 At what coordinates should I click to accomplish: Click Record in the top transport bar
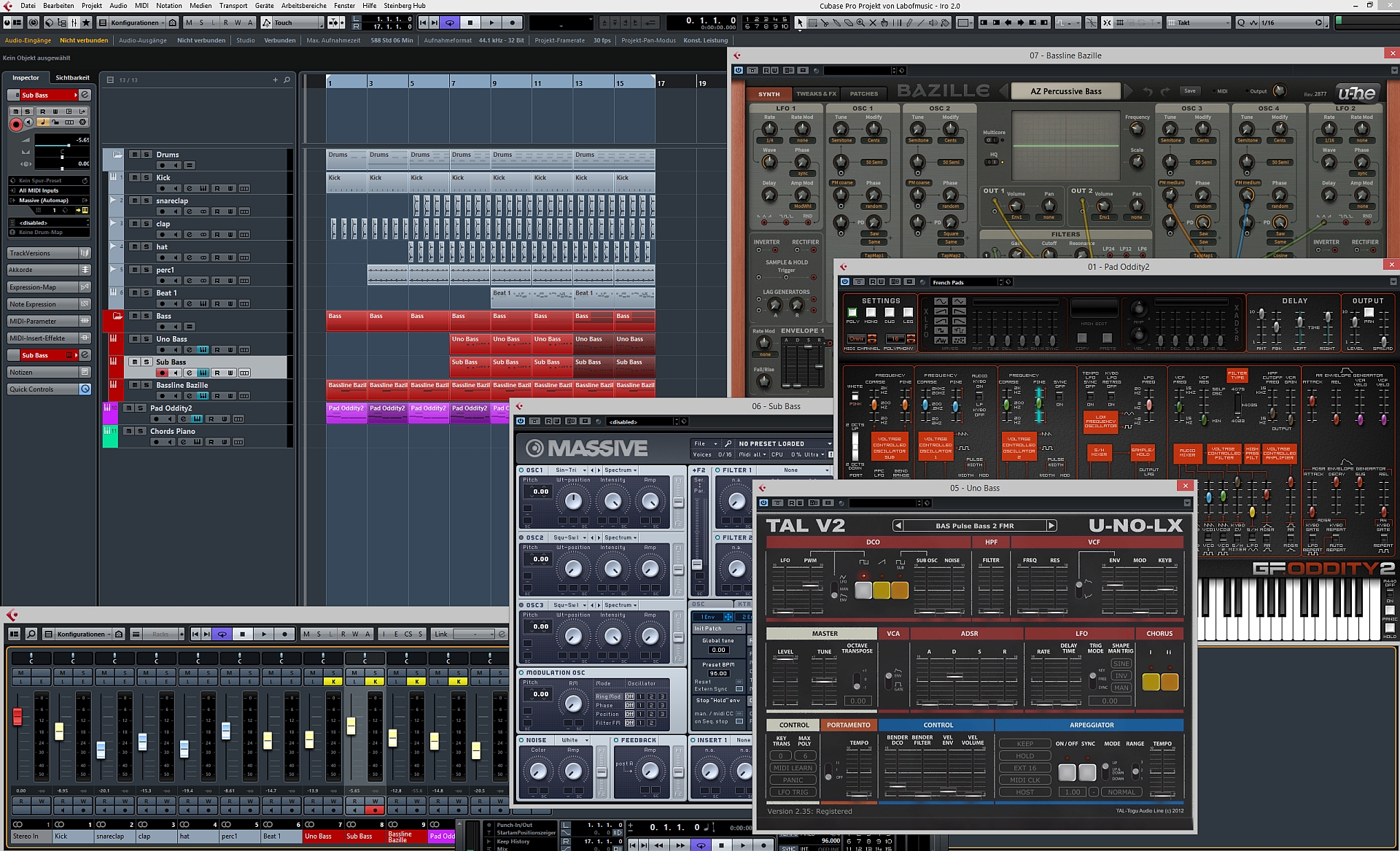pyautogui.click(x=513, y=23)
